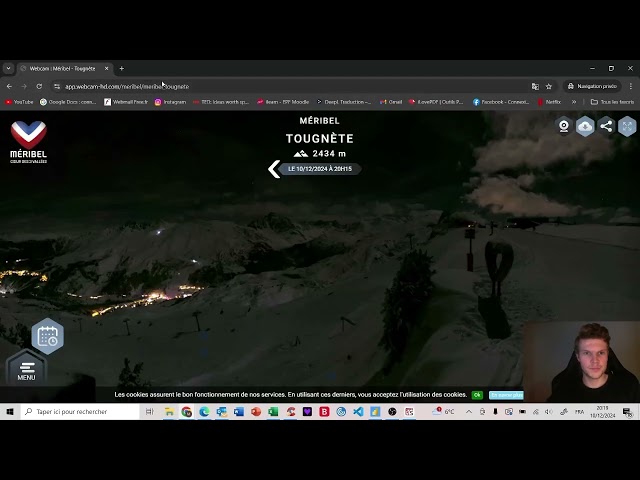Open the weather widget showing 6°C

pyautogui.click(x=444, y=411)
